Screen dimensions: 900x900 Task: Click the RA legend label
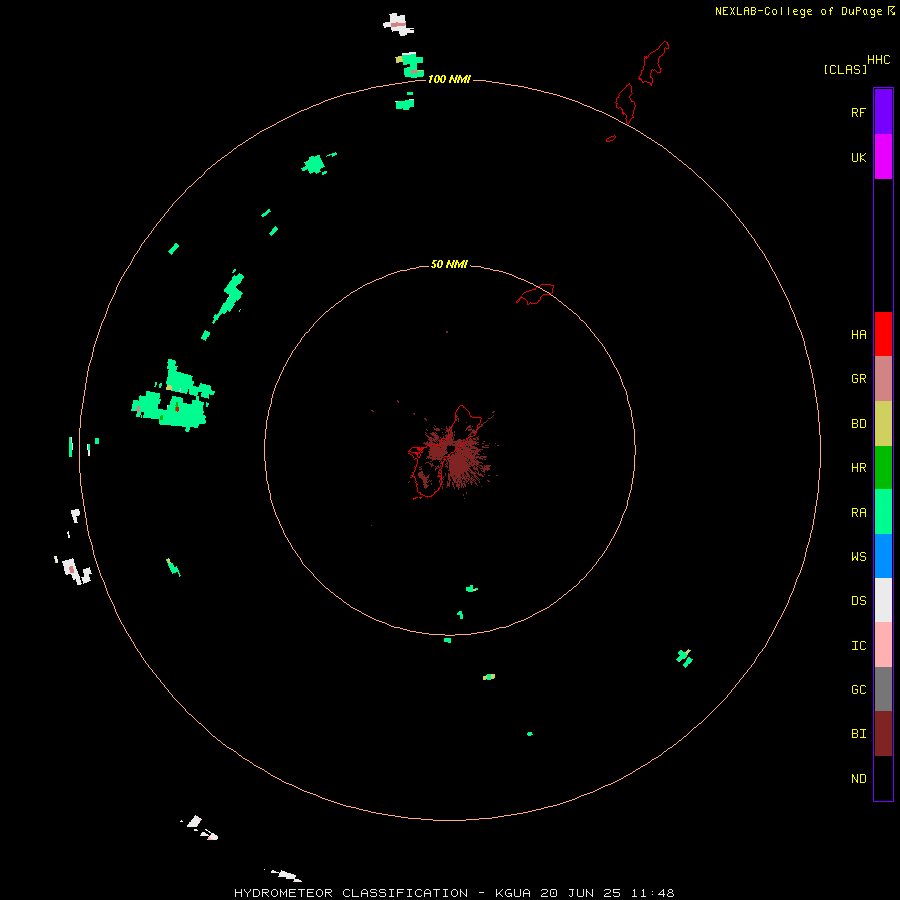tap(858, 513)
